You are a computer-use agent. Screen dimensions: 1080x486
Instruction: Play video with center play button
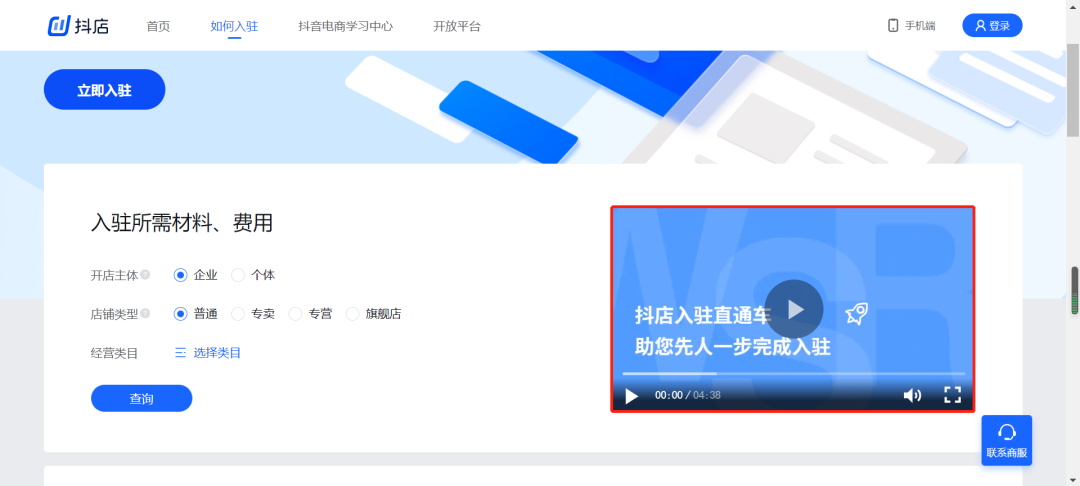click(x=794, y=309)
